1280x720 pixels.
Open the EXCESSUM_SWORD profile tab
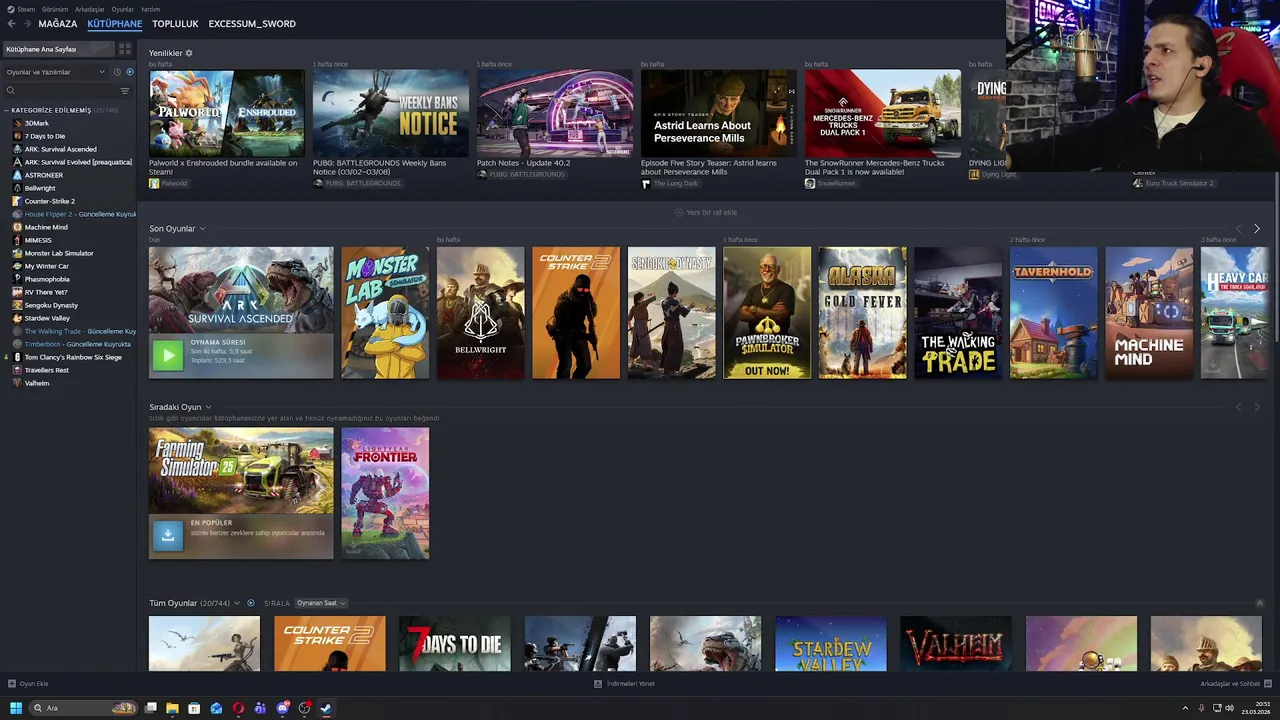click(x=252, y=24)
